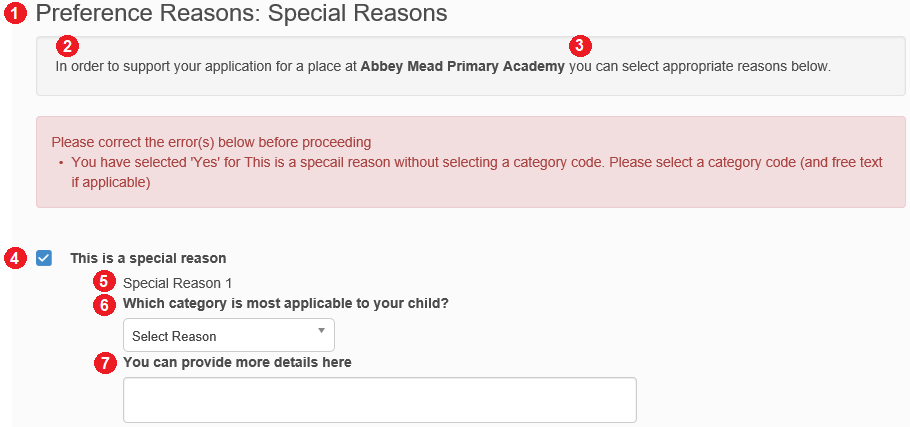The height and width of the screenshot is (427, 910).
Task: Uncheck the 'This is a special reason' checkbox
Action: 44,258
